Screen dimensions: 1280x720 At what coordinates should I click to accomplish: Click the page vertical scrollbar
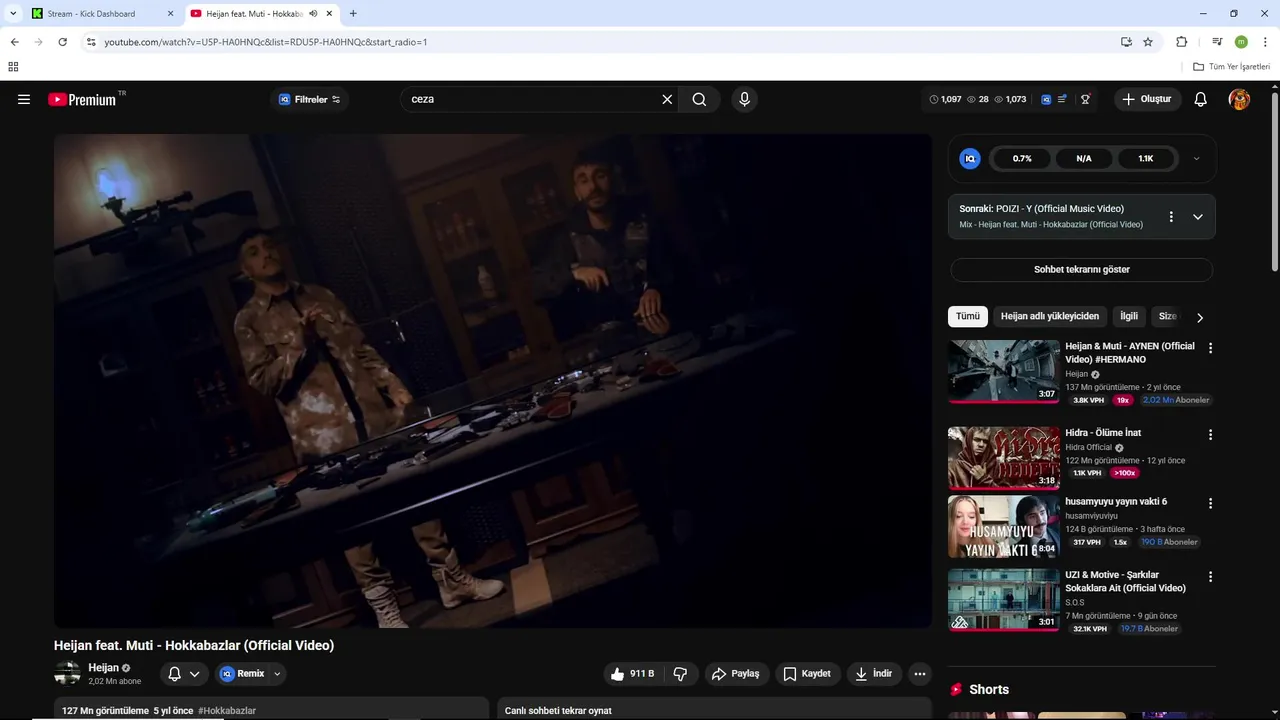pyautogui.click(x=1274, y=180)
